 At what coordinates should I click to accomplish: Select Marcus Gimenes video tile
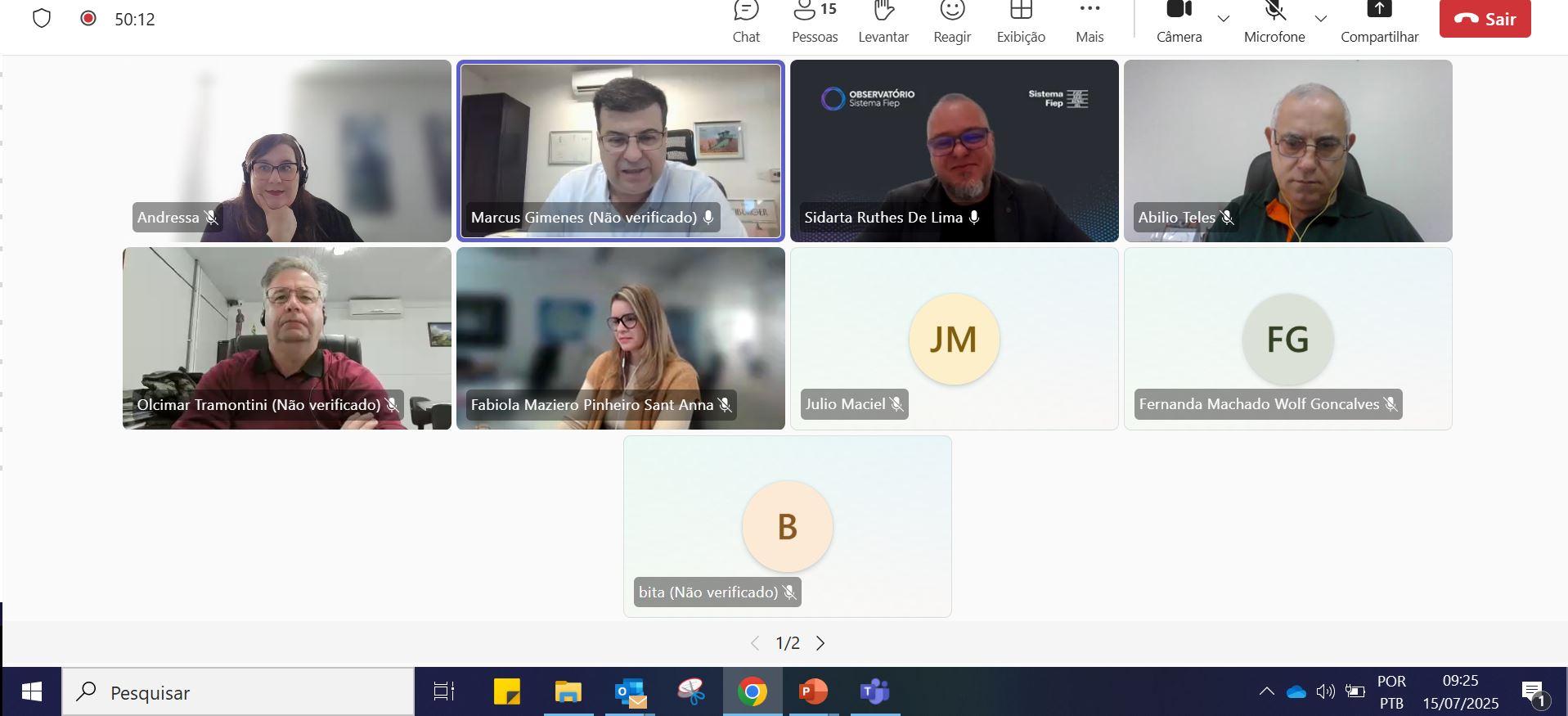click(620, 151)
